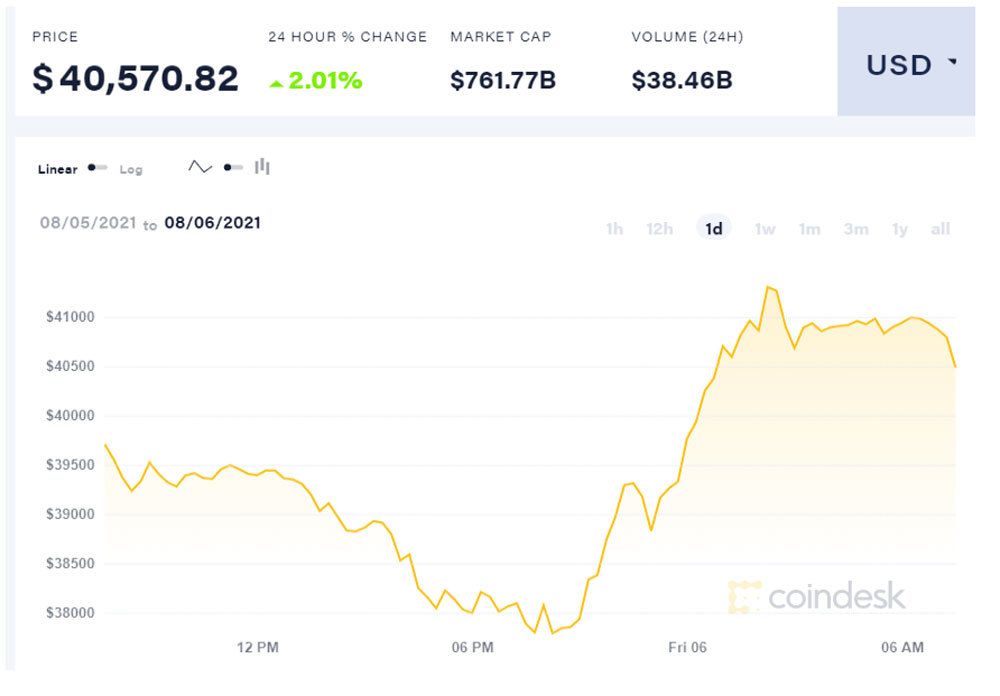Select the 12h time range

tap(660, 229)
